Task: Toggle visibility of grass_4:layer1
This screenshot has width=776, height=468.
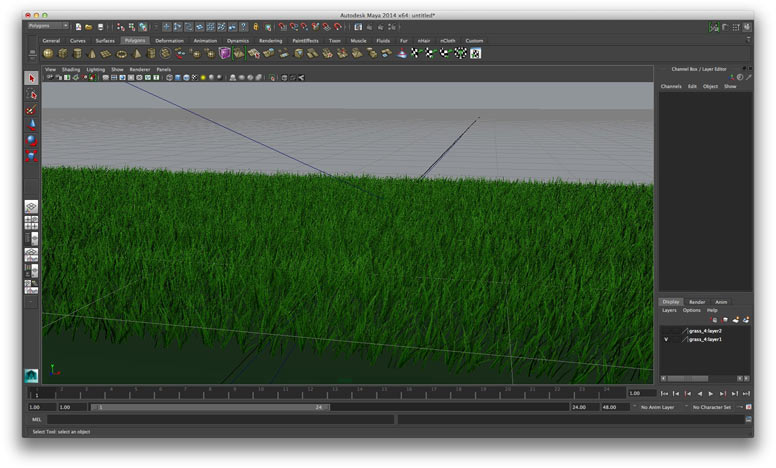Action: click(665, 340)
